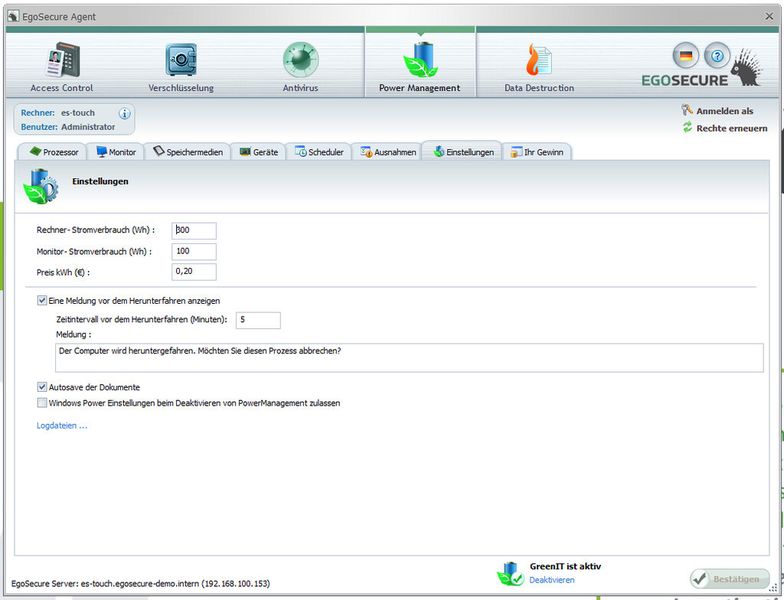The image size is (784, 600).
Task: Open the Logdateien link
Action: (x=62, y=426)
